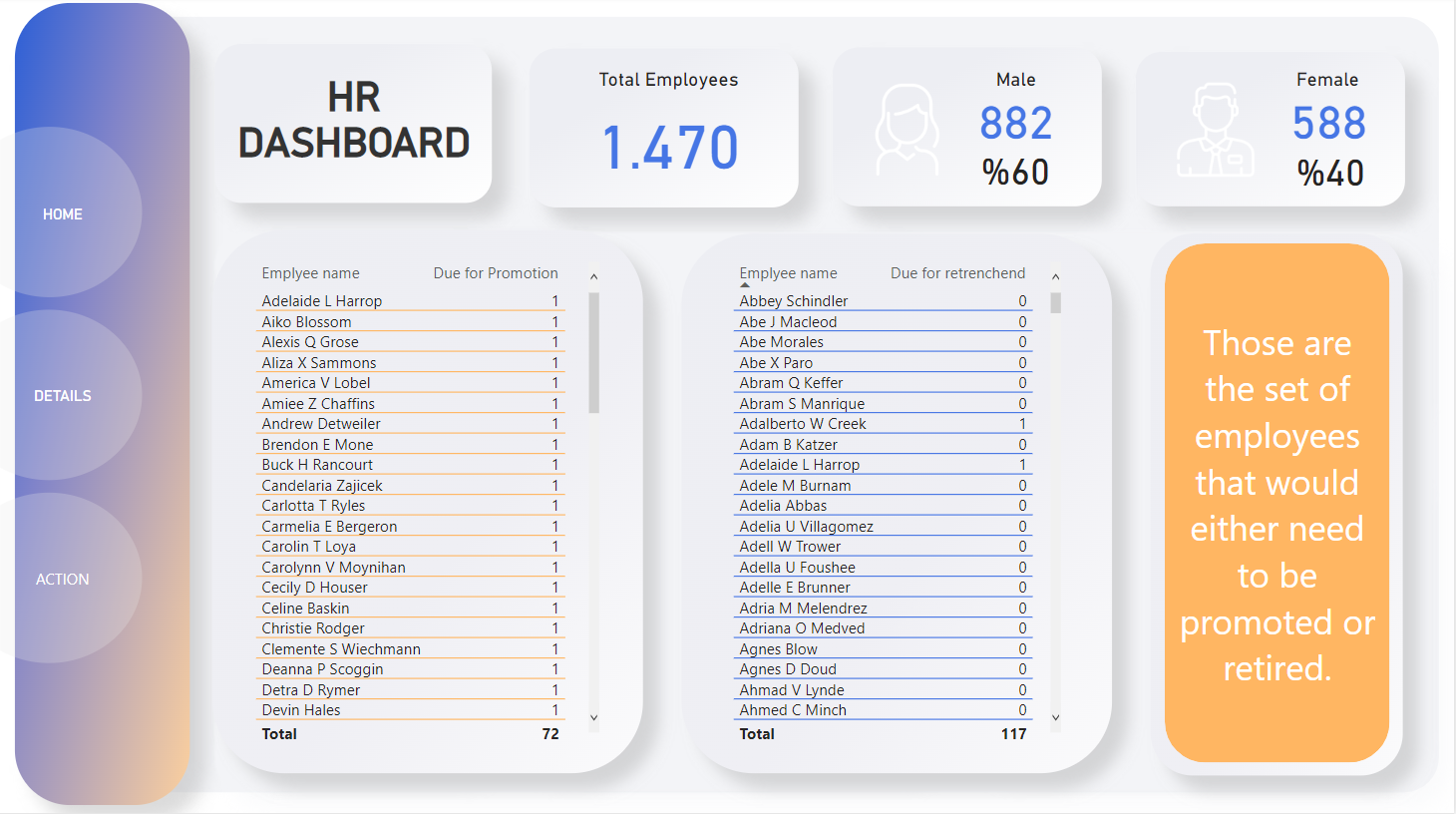Image resolution: width=1456 pixels, height=814 pixels.
Task: Switch to the ACTION navigation page
Action: tap(63, 580)
